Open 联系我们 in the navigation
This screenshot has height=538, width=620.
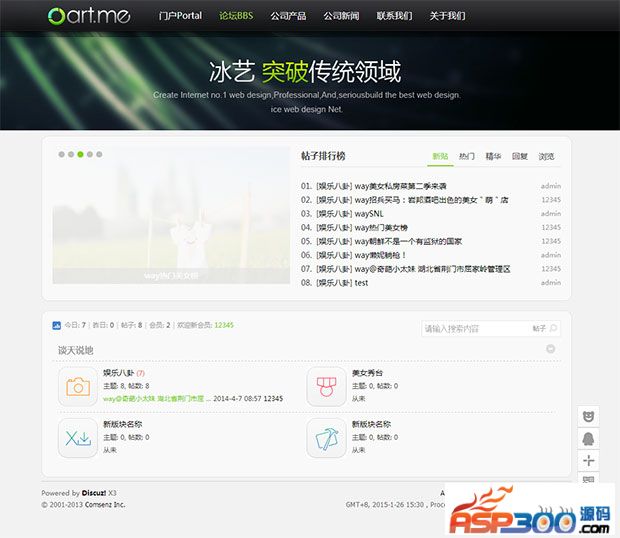coord(394,16)
